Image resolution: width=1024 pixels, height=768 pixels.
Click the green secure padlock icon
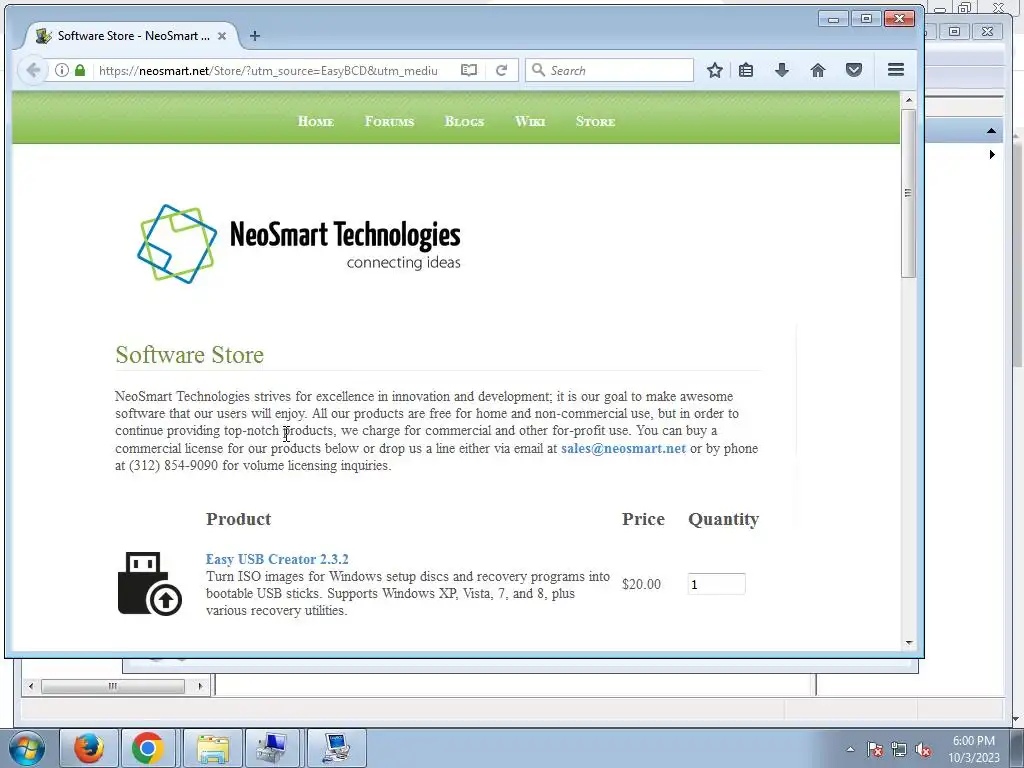[x=80, y=70]
